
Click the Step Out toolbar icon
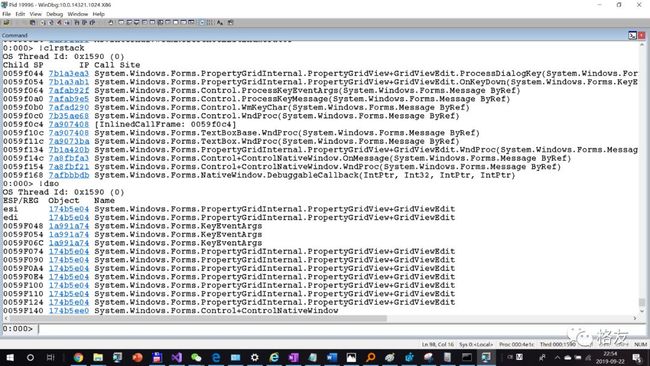pos(92,22)
